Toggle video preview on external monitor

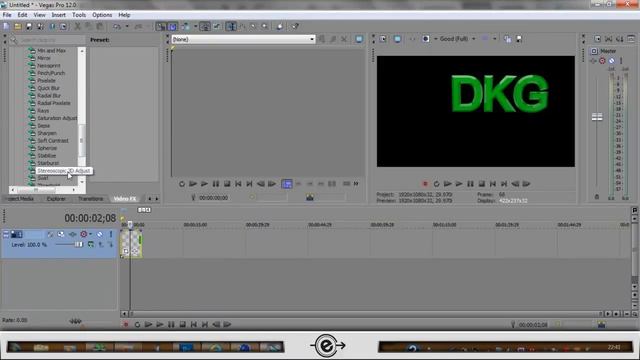click(x=397, y=39)
